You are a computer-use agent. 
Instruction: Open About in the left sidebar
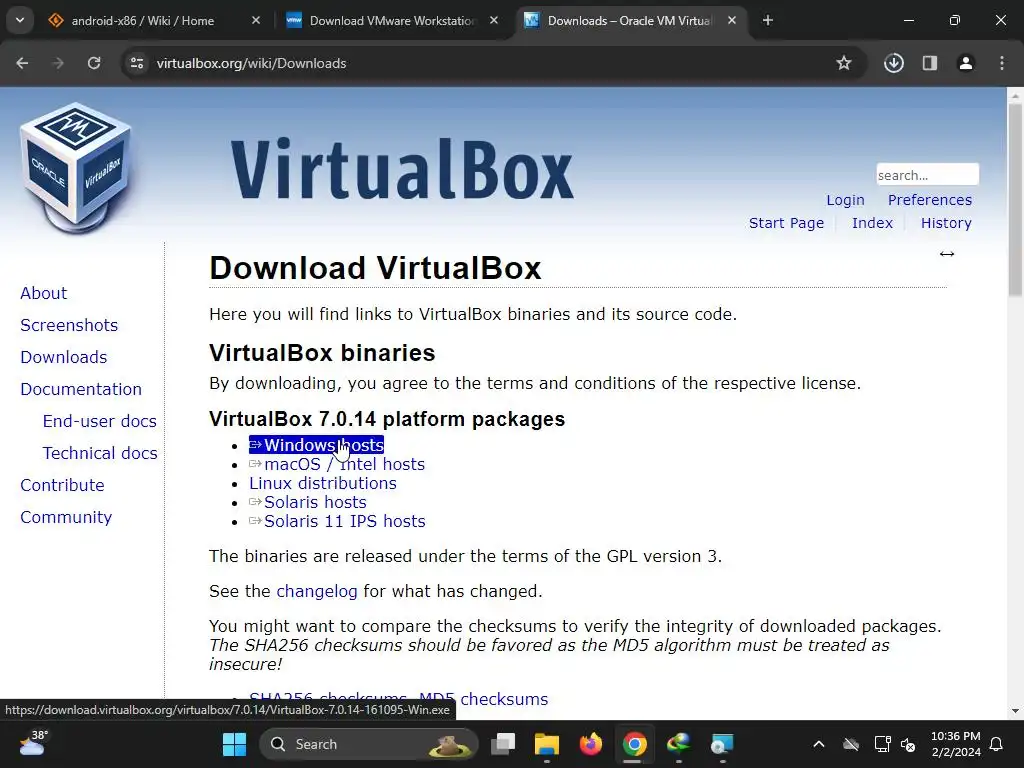[x=44, y=293]
